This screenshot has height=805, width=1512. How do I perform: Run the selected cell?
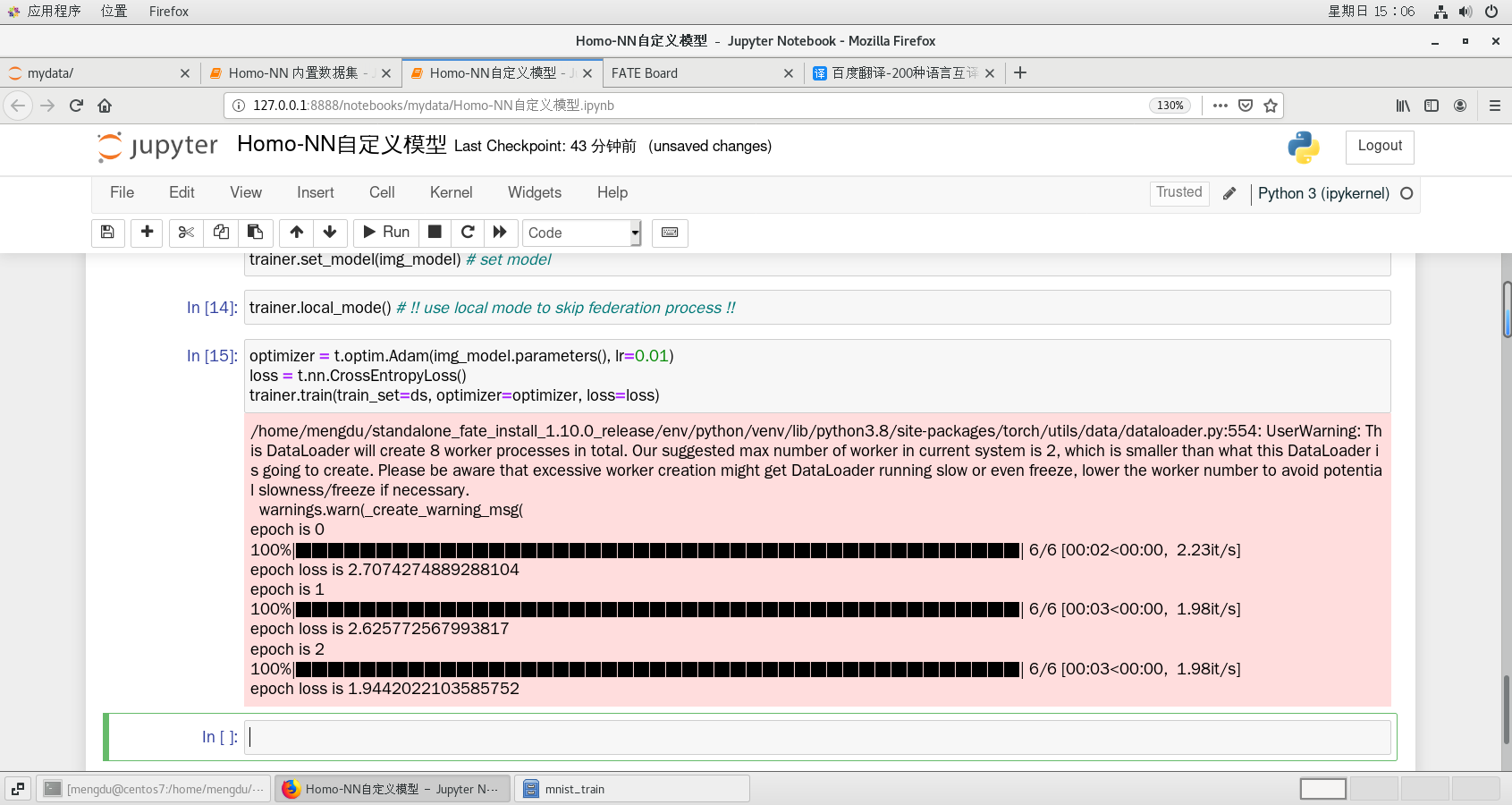(x=386, y=233)
